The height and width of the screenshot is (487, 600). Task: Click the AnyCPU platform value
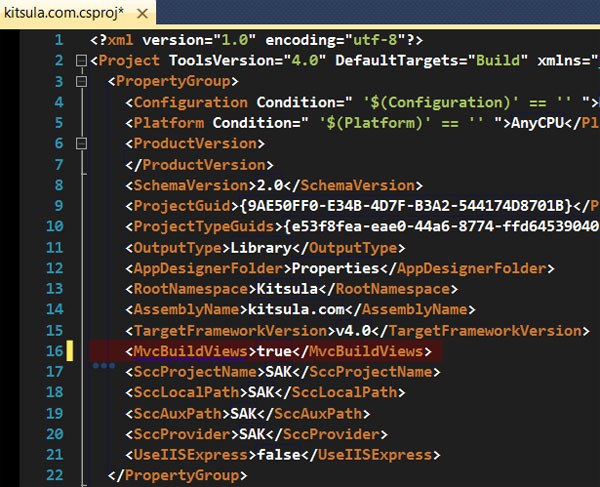(538, 123)
